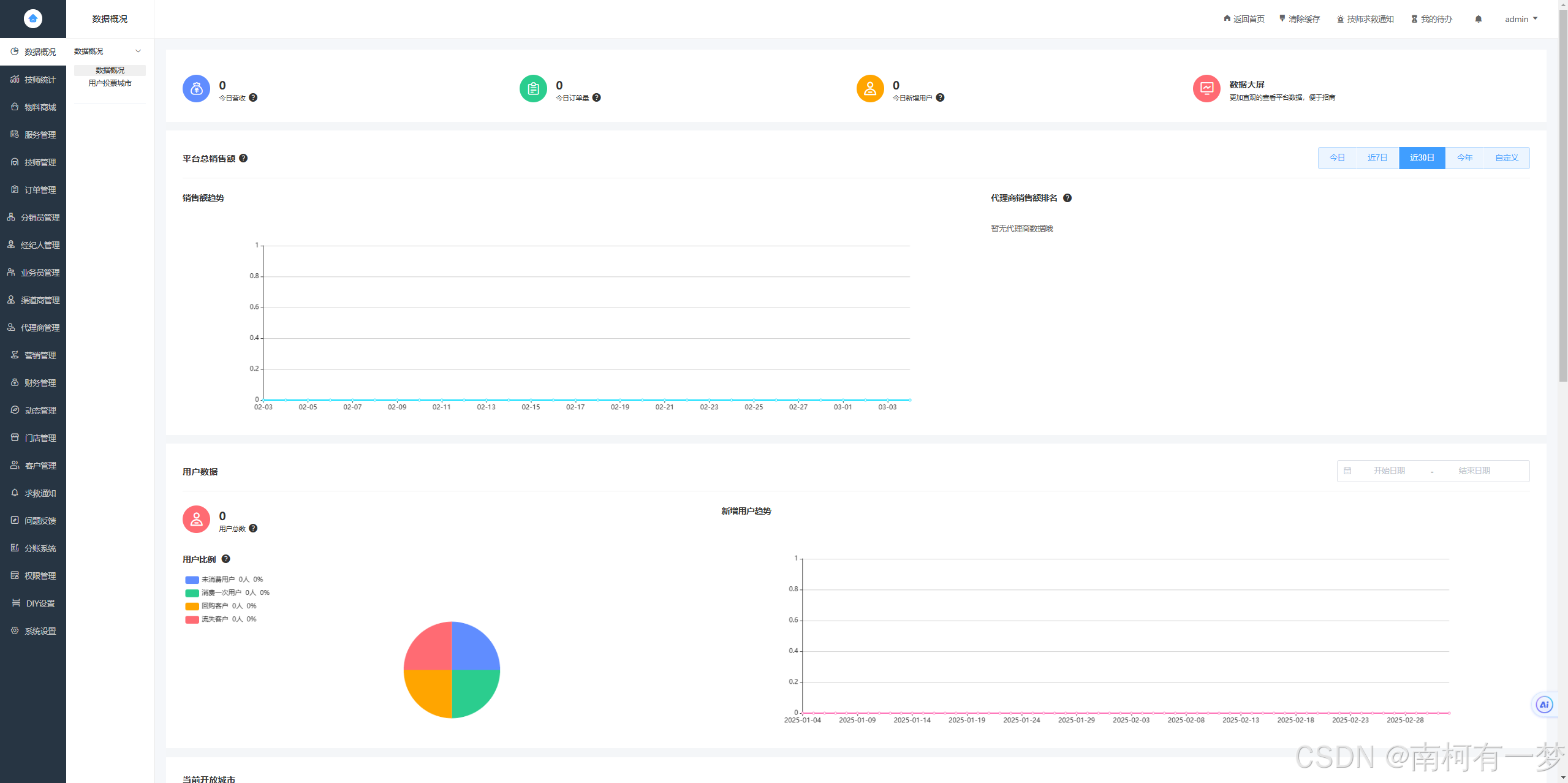
Task: Open 技师管理 in the sidebar
Action: click(x=33, y=162)
